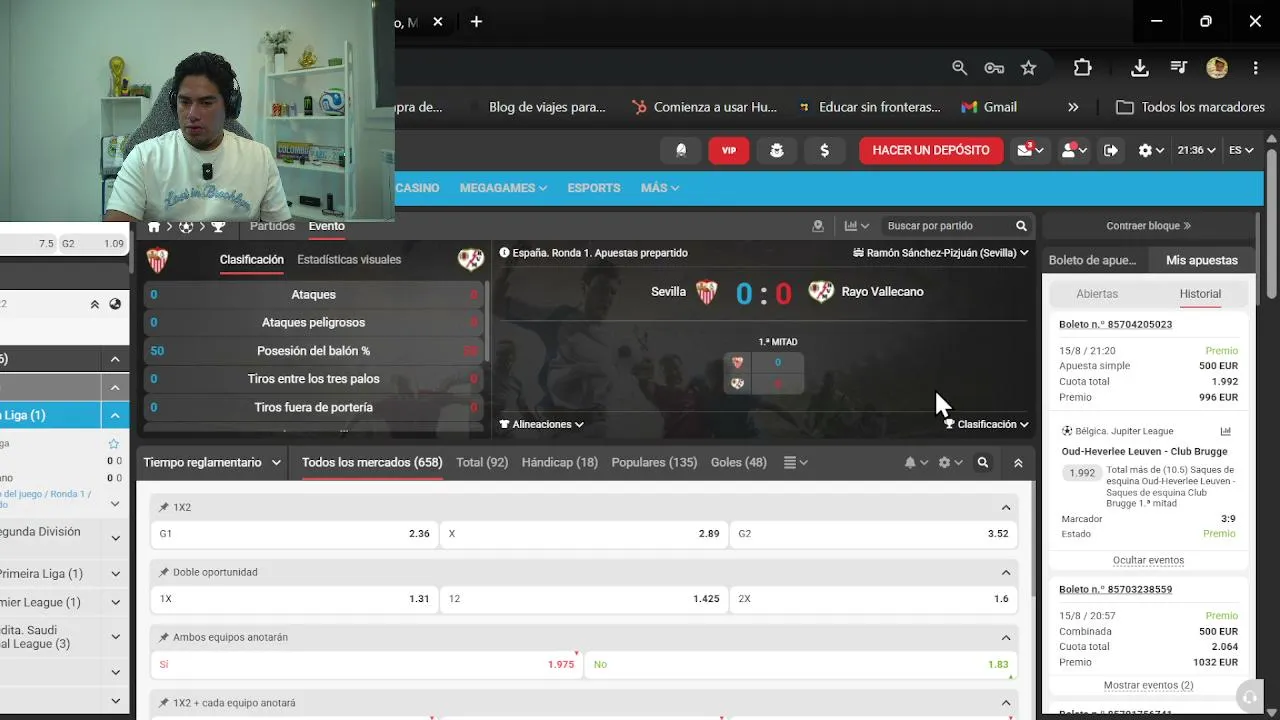Click the notification bell button in header
Image resolution: width=1280 pixels, height=720 pixels.
pos(681,150)
